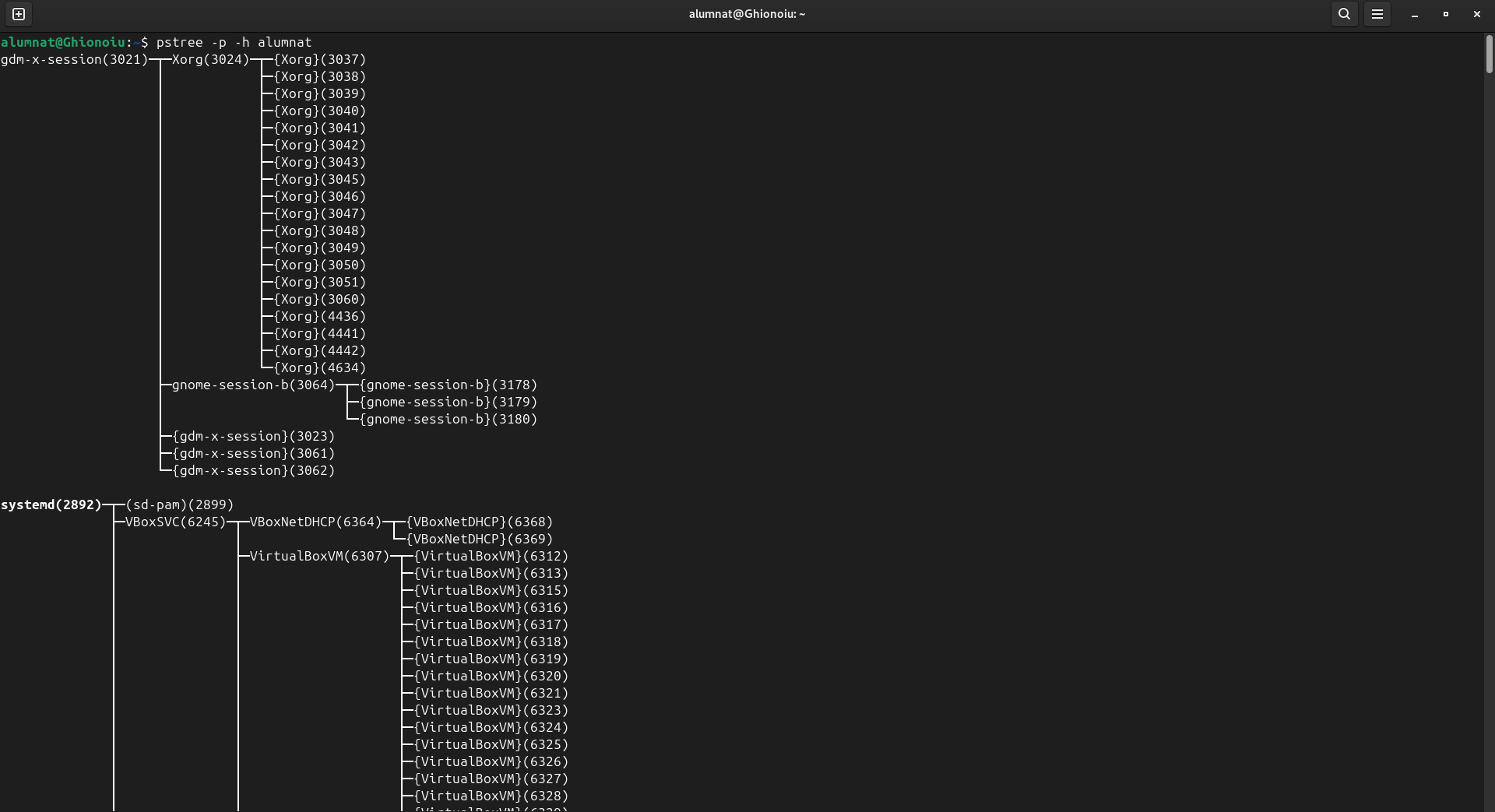Screen dimensions: 1495x812
Task: Open the hamburger main menu
Action: click(1377, 14)
